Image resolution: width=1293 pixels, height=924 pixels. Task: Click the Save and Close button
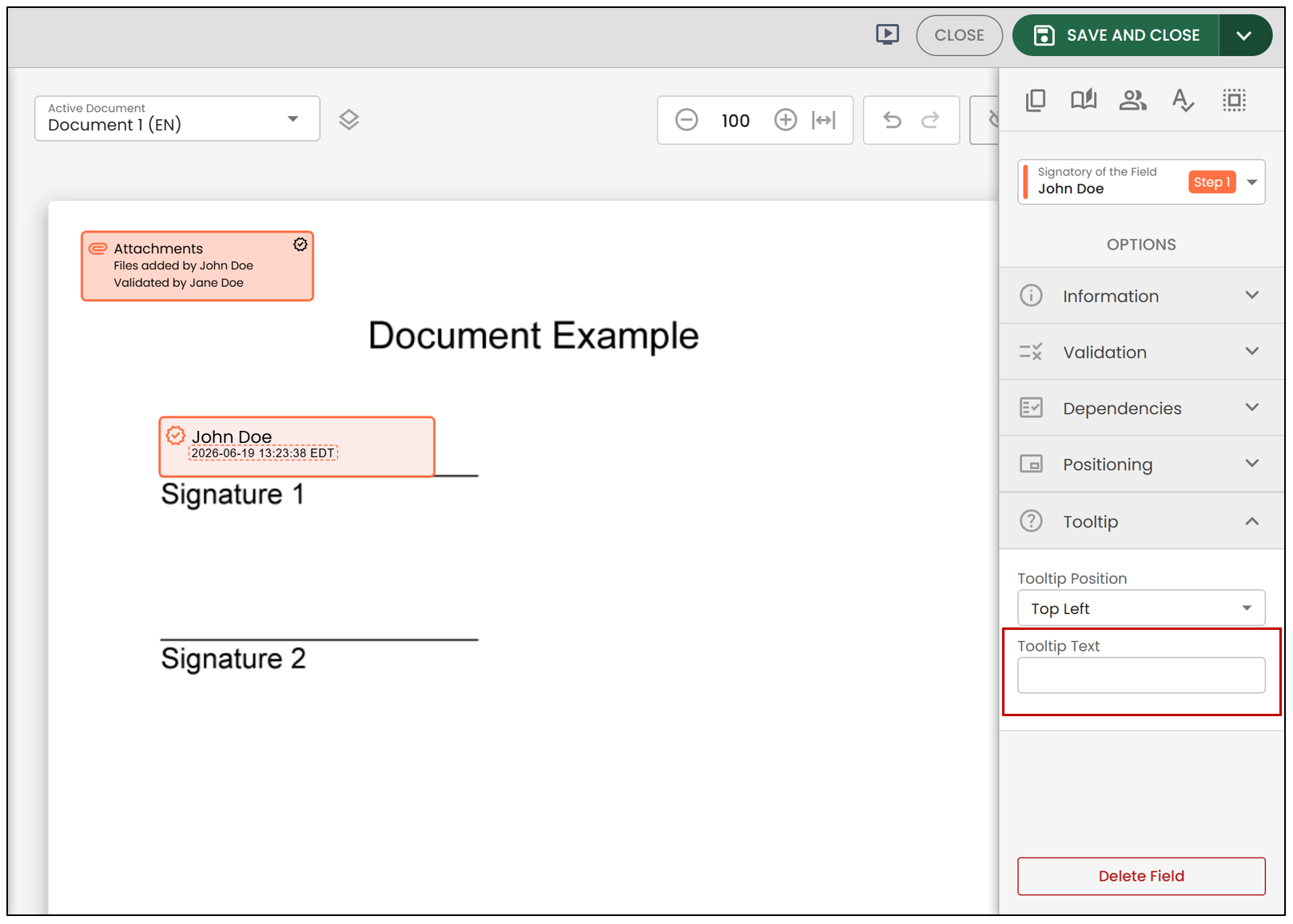coord(1116,35)
